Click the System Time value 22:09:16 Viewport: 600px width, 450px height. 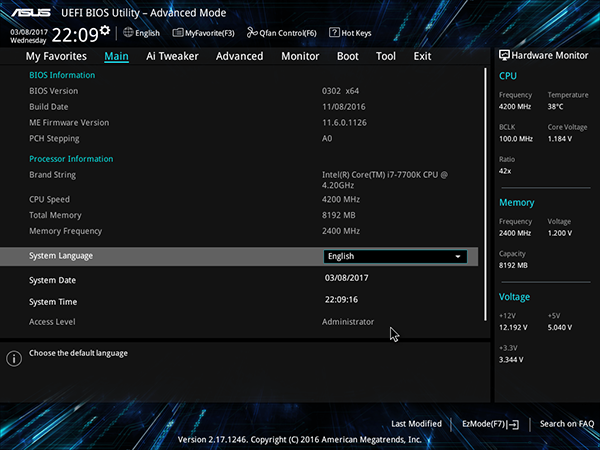[341, 300]
